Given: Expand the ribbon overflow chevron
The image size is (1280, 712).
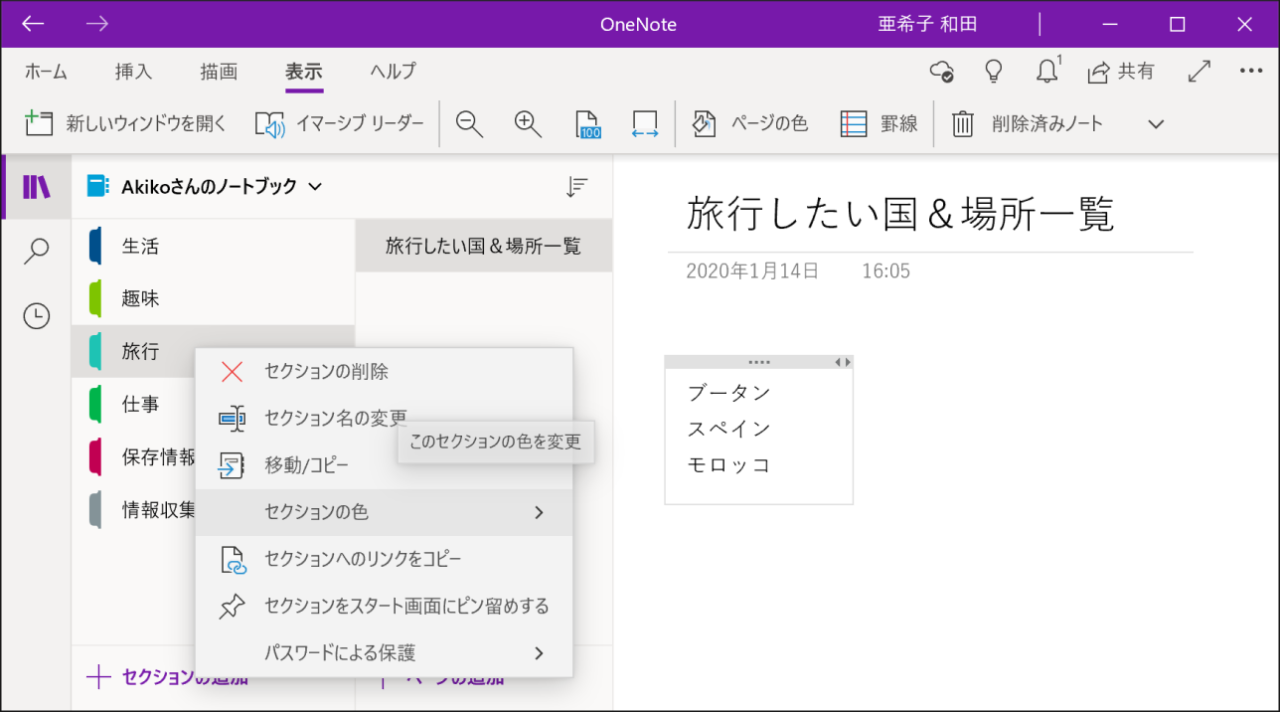Looking at the screenshot, I should point(1156,124).
